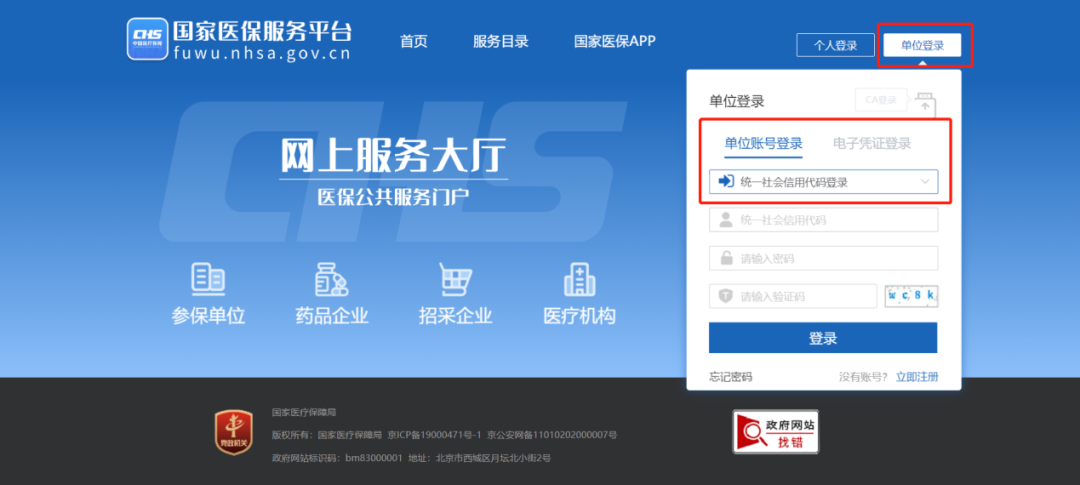
Task: Click the 药品企业 pharmaceutical company icon
Action: [331, 280]
